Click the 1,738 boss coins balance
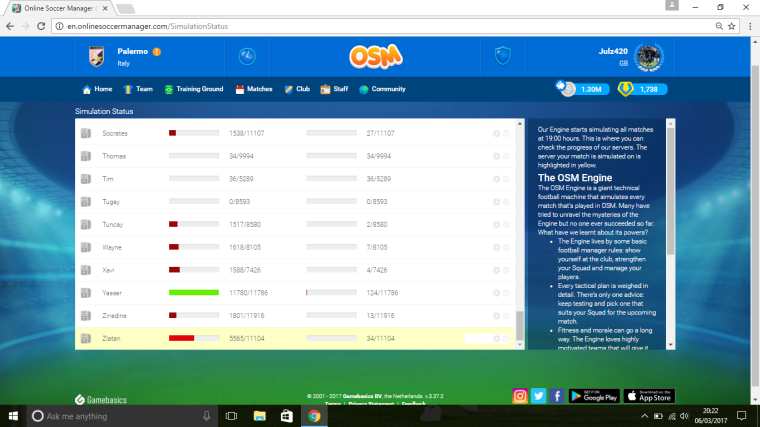The width and height of the screenshot is (760, 427). point(642,89)
